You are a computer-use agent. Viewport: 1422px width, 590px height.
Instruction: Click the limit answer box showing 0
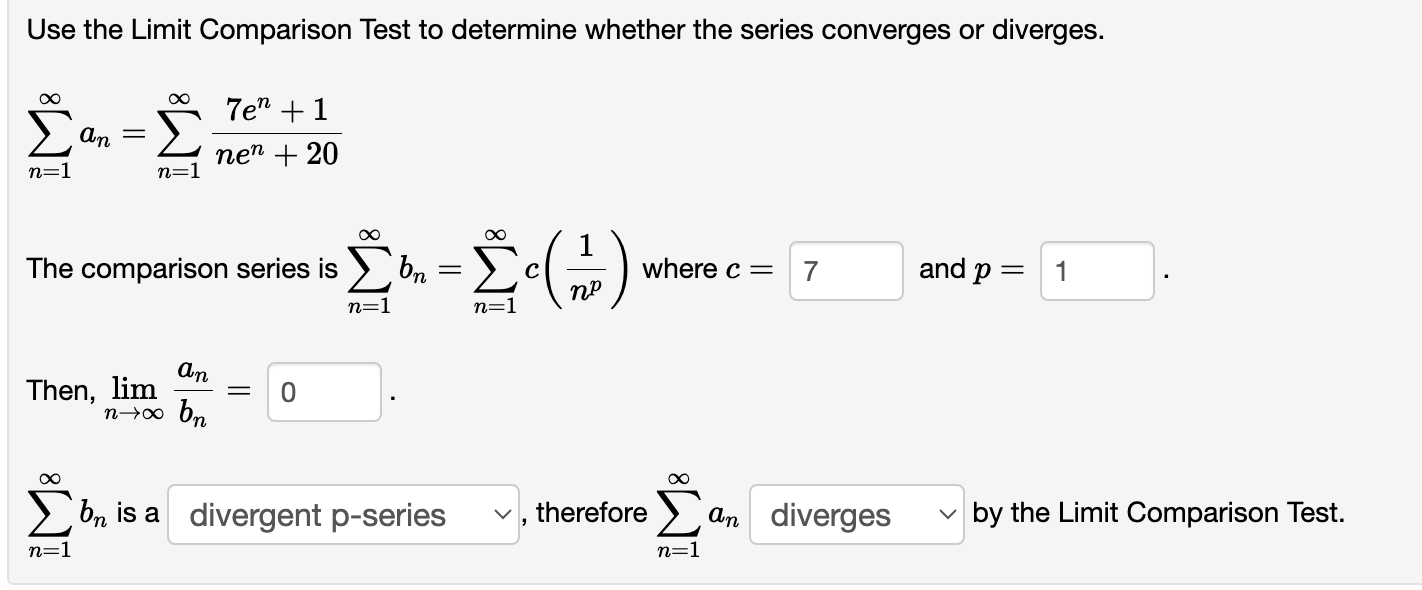322,390
